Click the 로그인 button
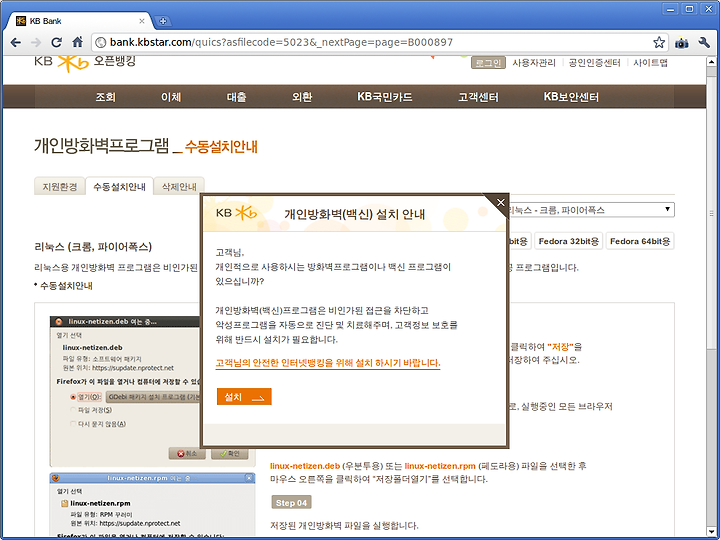This screenshot has width=720, height=540. (x=488, y=63)
